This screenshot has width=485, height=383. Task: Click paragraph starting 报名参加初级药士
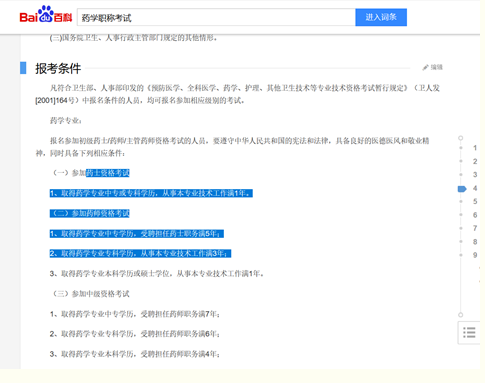click(x=232, y=147)
